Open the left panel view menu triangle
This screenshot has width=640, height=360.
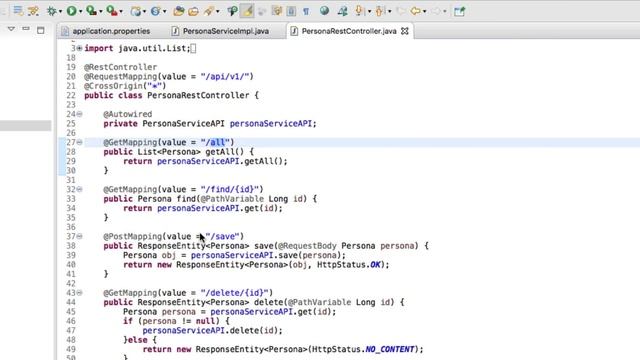pos(11,29)
